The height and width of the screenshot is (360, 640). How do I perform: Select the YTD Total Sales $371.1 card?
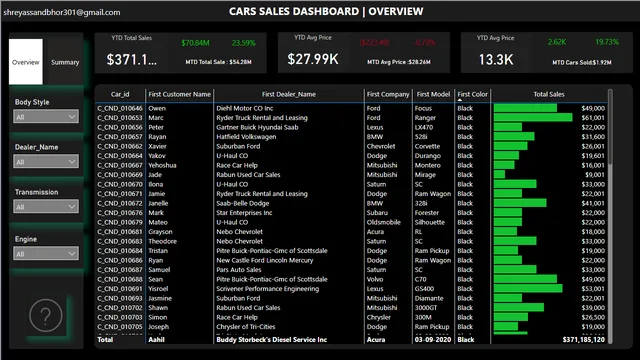click(180, 53)
